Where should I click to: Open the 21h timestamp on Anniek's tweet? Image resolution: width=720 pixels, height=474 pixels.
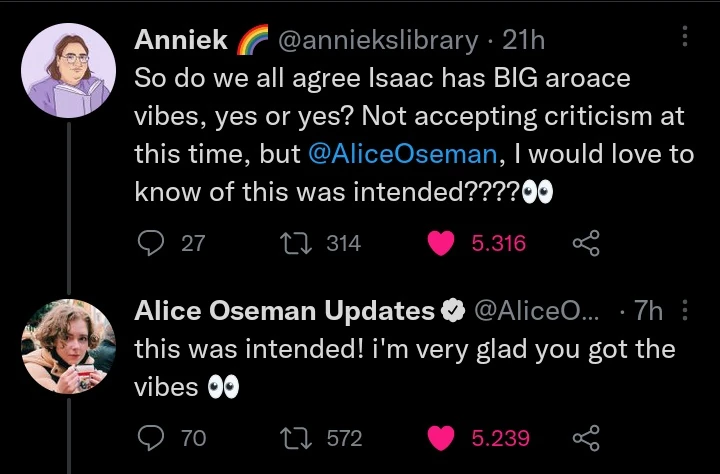[x=522, y=40]
